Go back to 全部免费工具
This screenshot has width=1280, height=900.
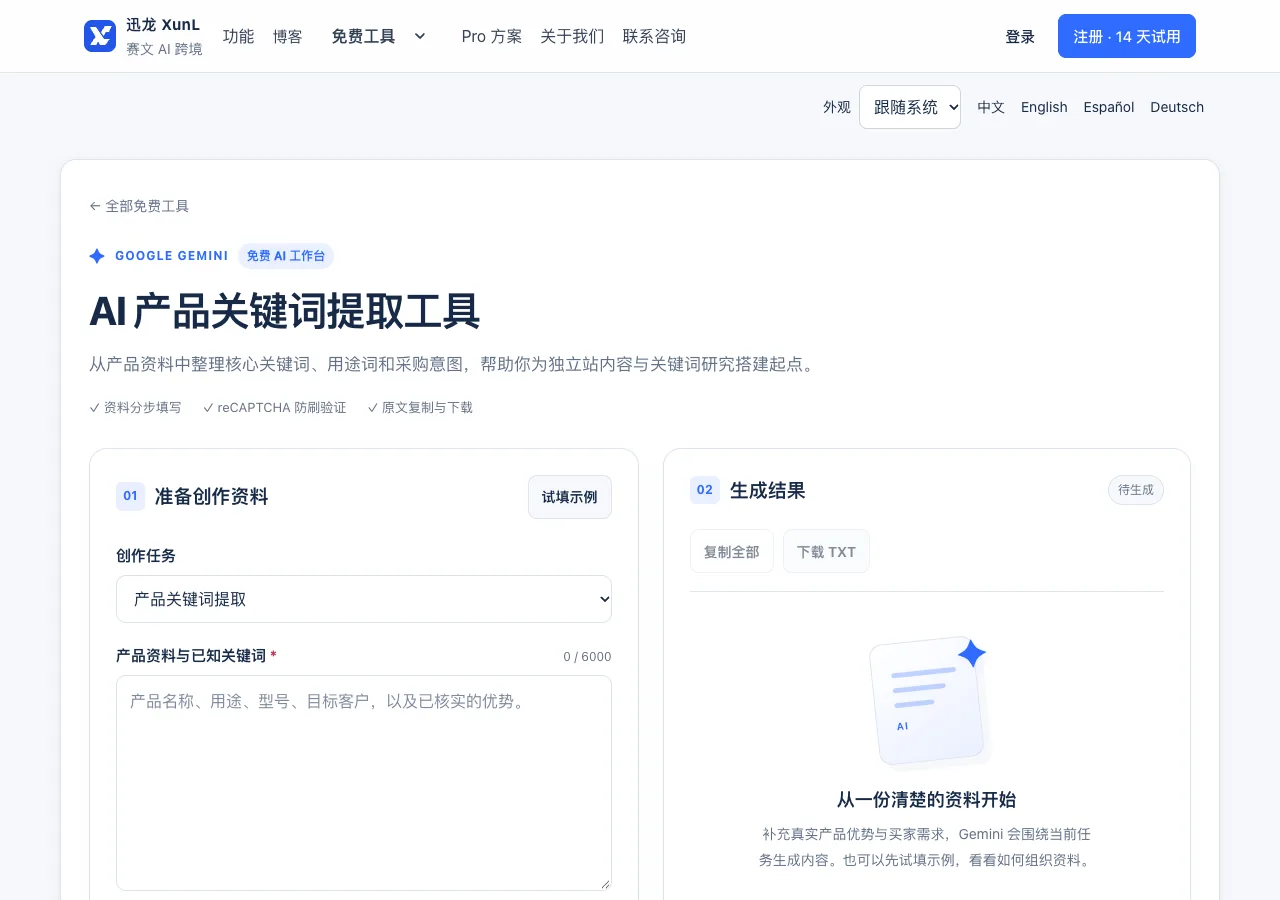139,206
